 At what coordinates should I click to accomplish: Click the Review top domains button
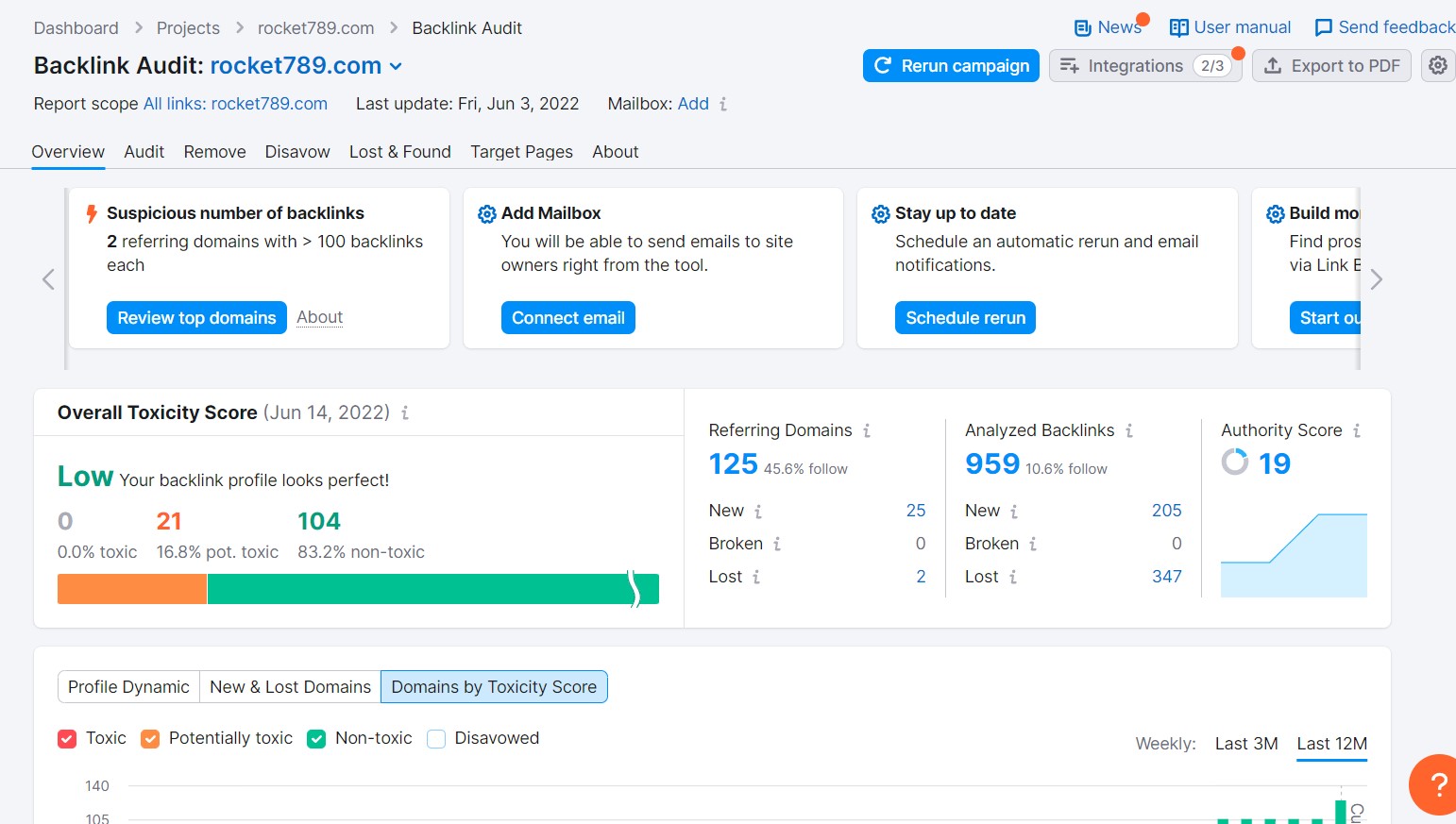pos(196,318)
